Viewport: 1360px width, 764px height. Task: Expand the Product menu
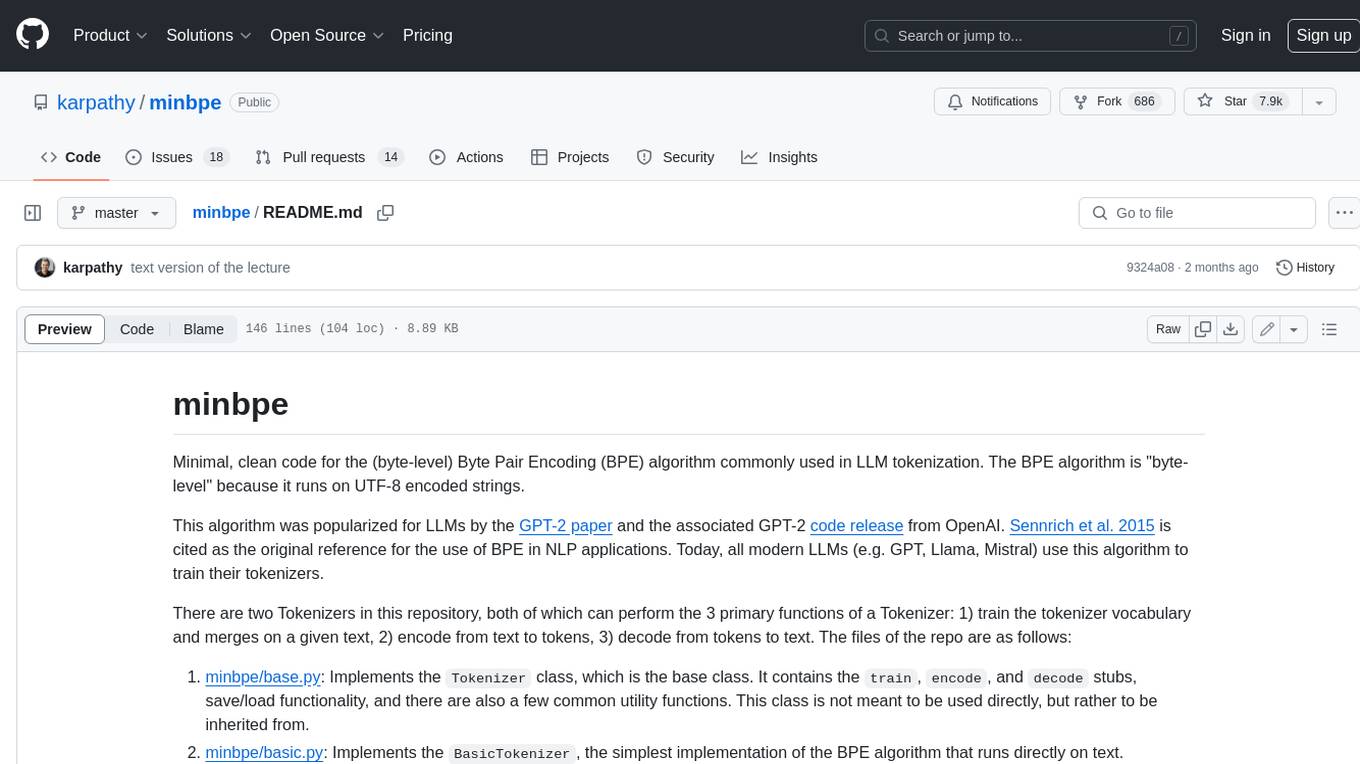[x=110, y=35]
